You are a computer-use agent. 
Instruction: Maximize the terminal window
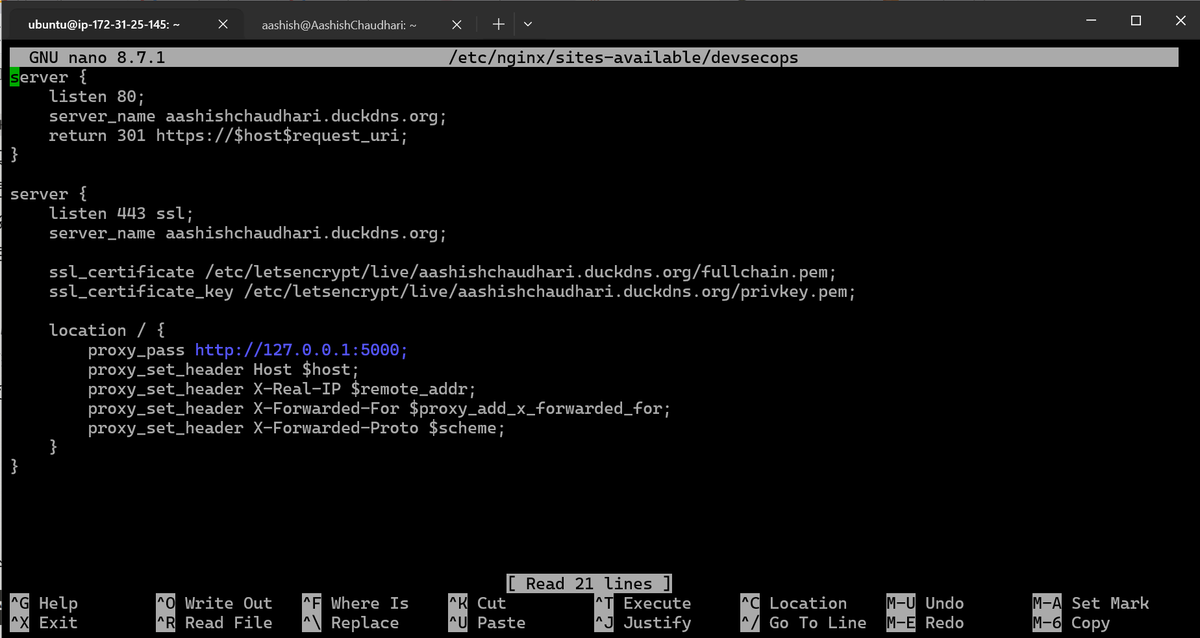[1136, 21]
